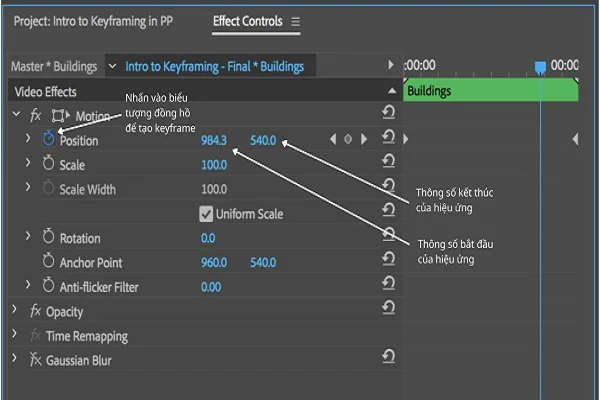Toggle the Time Remapping fx switch
This screenshot has height=400, width=600.
(36, 335)
